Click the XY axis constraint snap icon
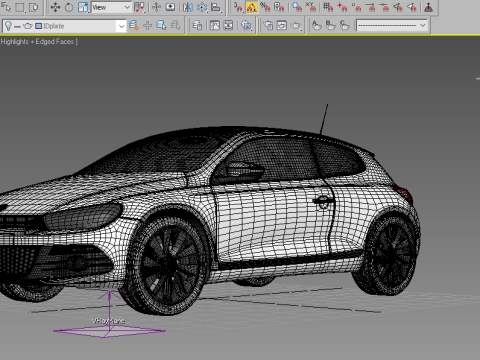 tap(311, 7)
